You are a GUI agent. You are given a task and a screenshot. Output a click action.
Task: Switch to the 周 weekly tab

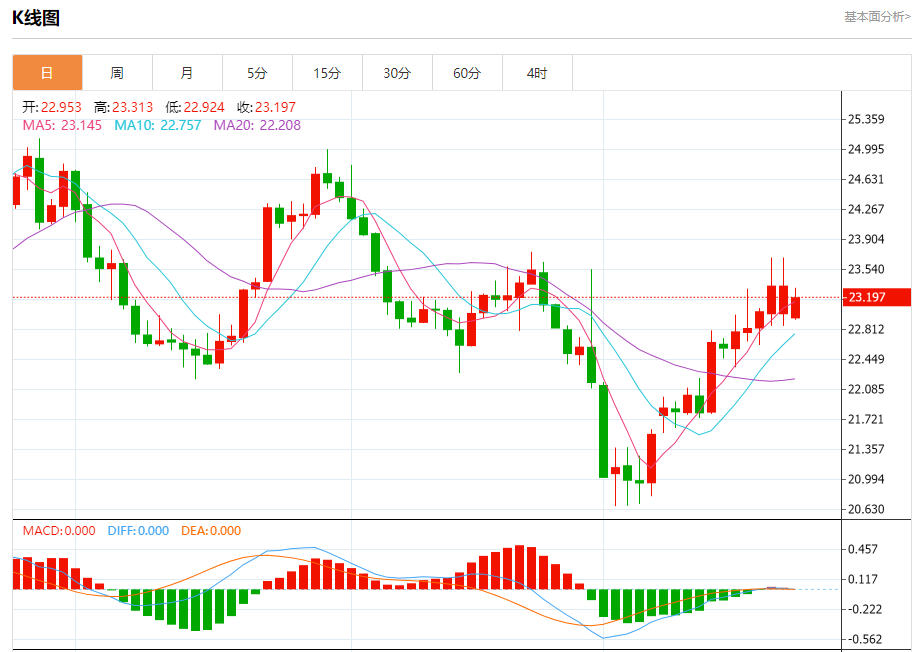[x=117, y=73]
